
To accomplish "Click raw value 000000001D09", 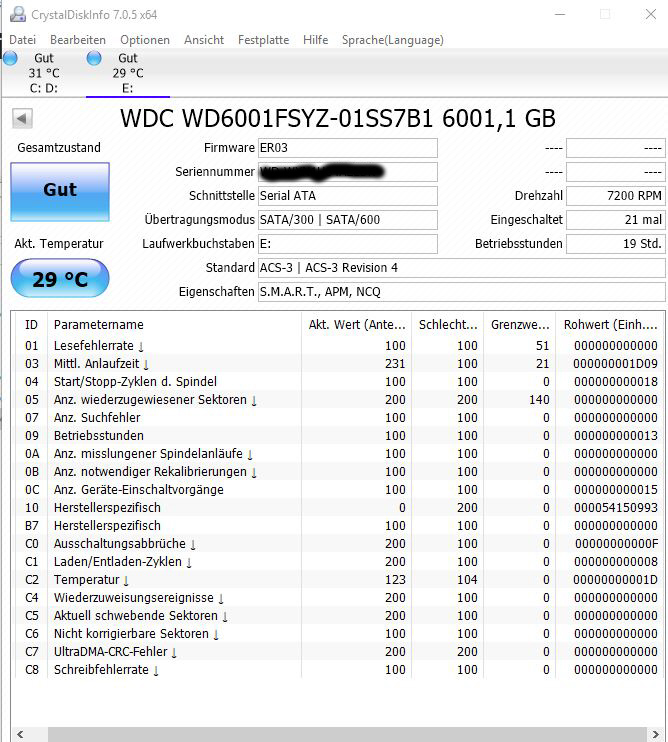I will (x=615, y=363).
